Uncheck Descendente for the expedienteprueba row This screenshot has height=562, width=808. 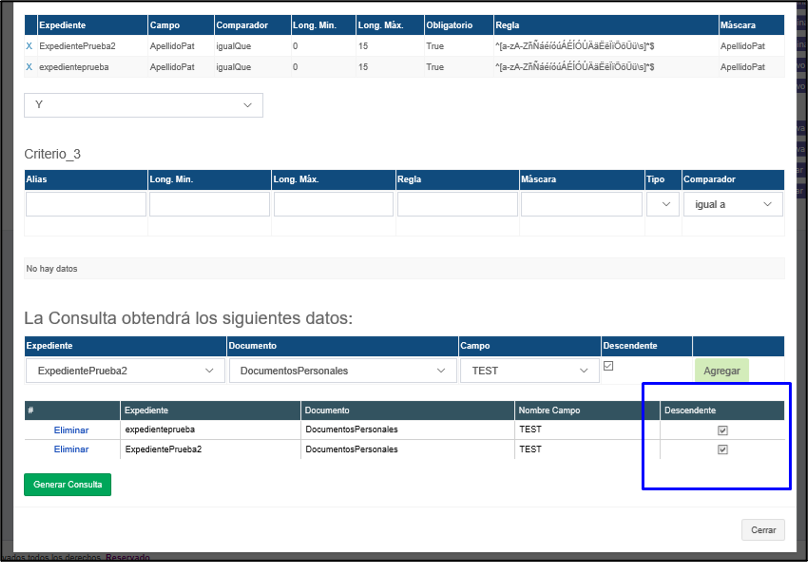[723, 430]
